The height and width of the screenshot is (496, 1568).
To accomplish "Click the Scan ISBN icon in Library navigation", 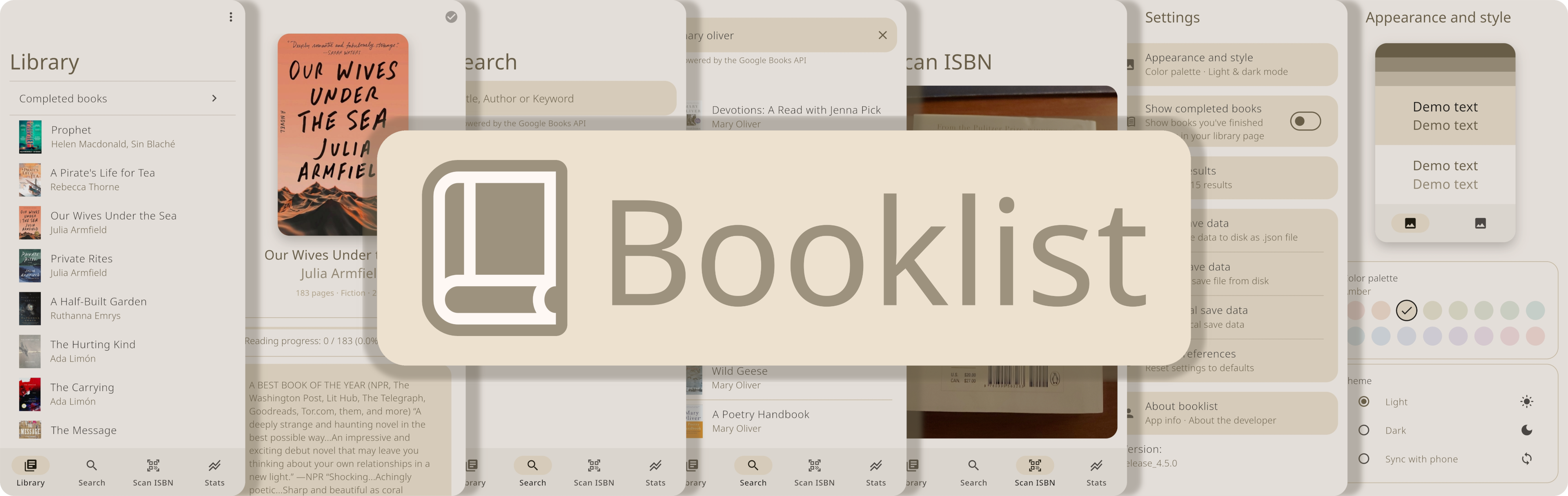I will click(x=153, y=466).
